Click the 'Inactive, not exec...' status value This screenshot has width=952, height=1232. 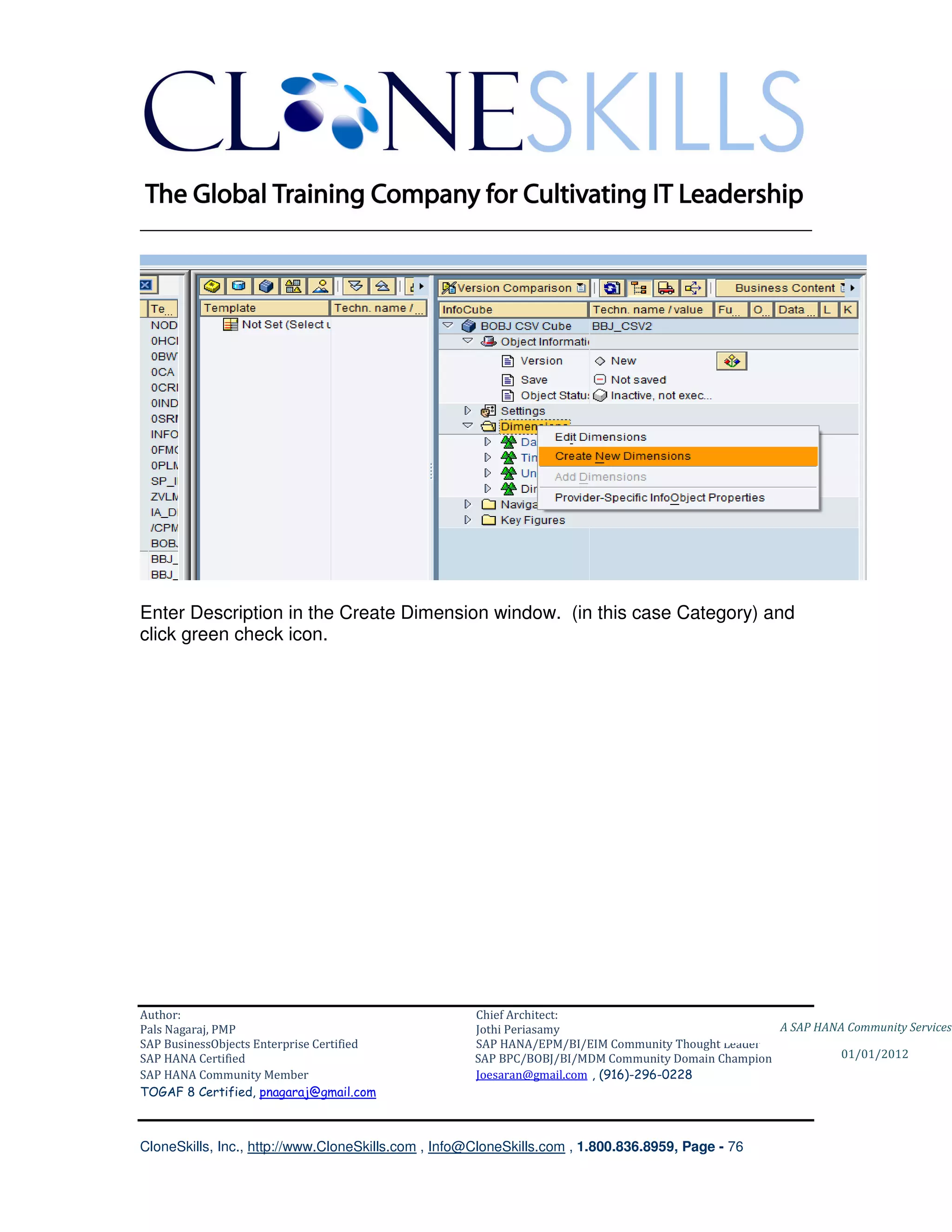[661, 396]
